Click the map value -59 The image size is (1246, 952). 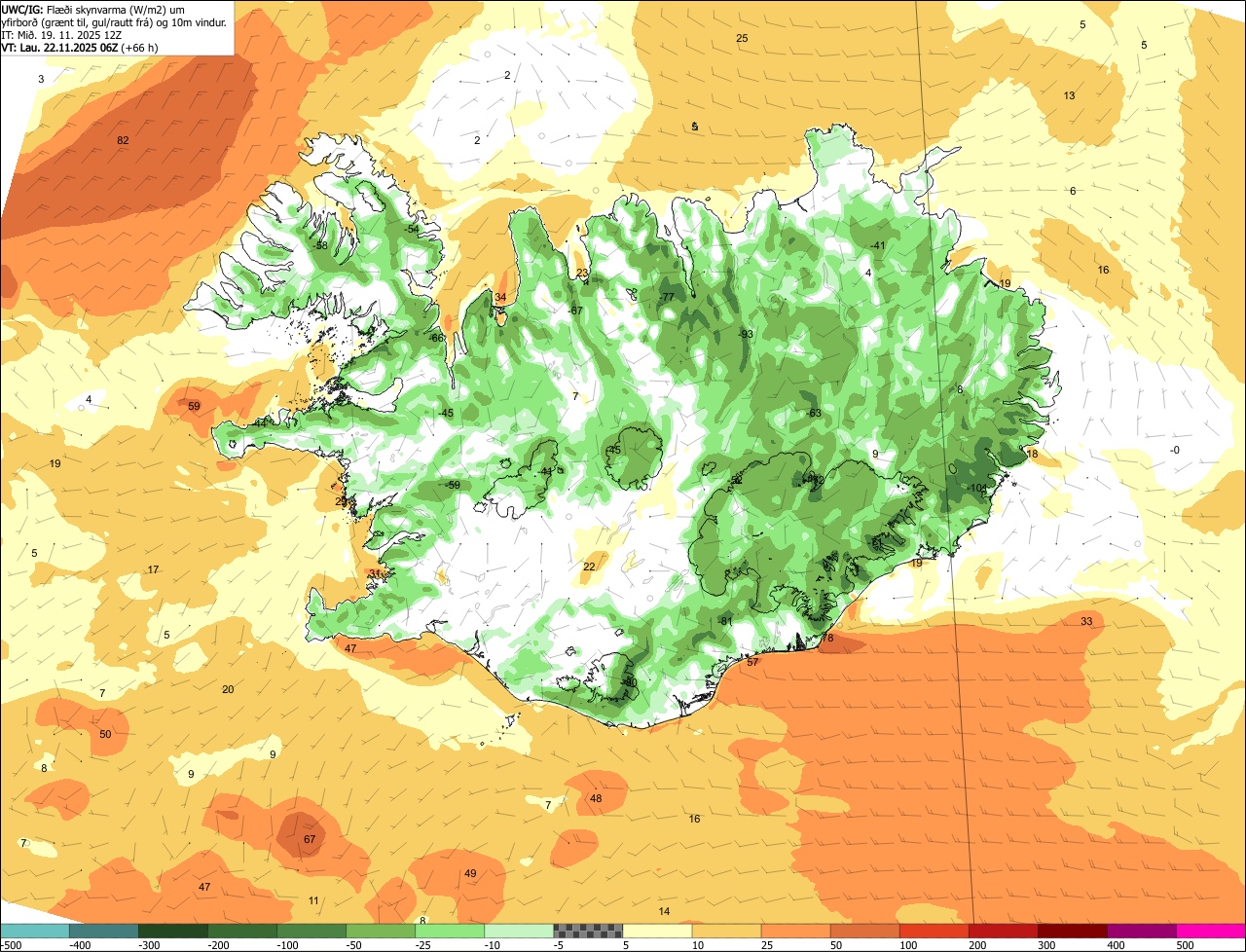(453, 485)
